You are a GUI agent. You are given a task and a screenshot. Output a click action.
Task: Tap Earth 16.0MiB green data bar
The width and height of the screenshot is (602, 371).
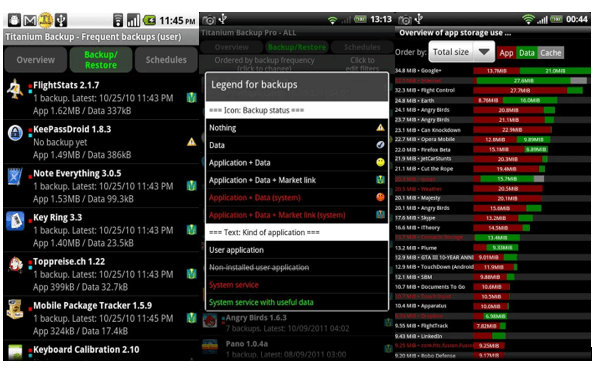(530, 100)
